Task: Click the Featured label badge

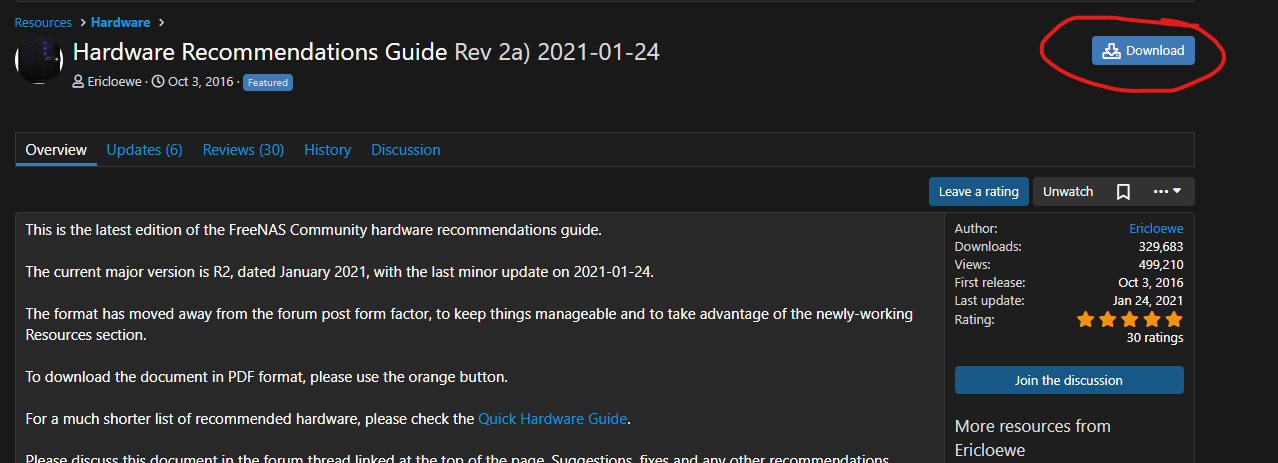Action: (x=268, y=83)
